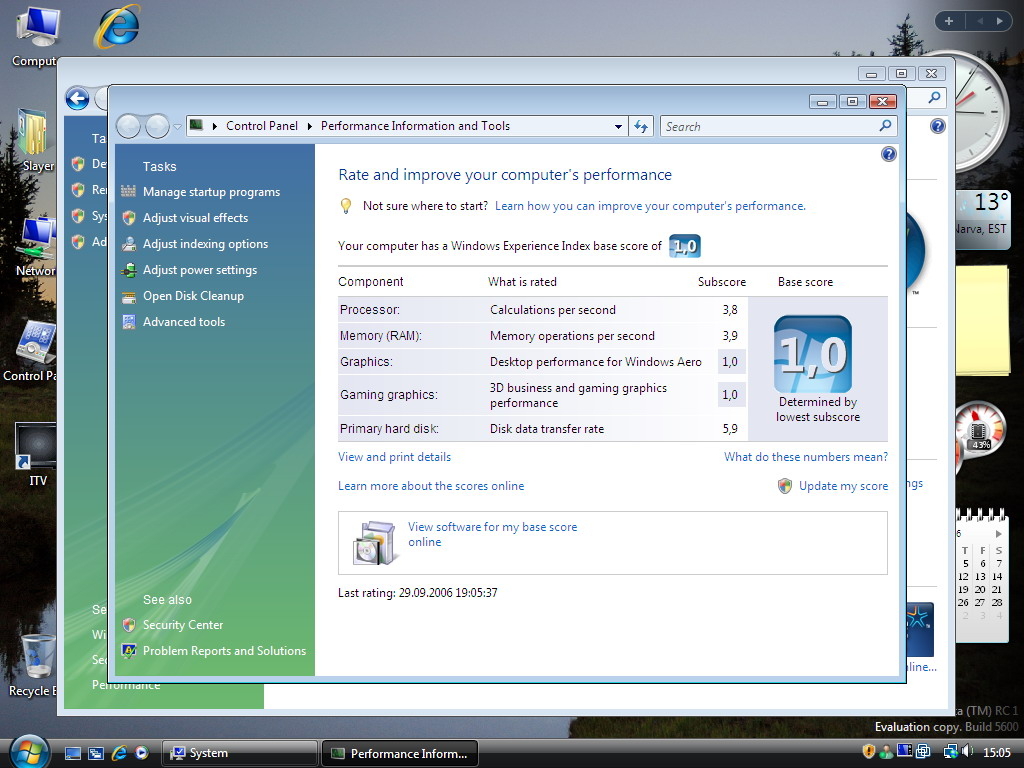1024x768 pixels.
Task: Click the Adjust power settings icon
Action: [128, 270]
